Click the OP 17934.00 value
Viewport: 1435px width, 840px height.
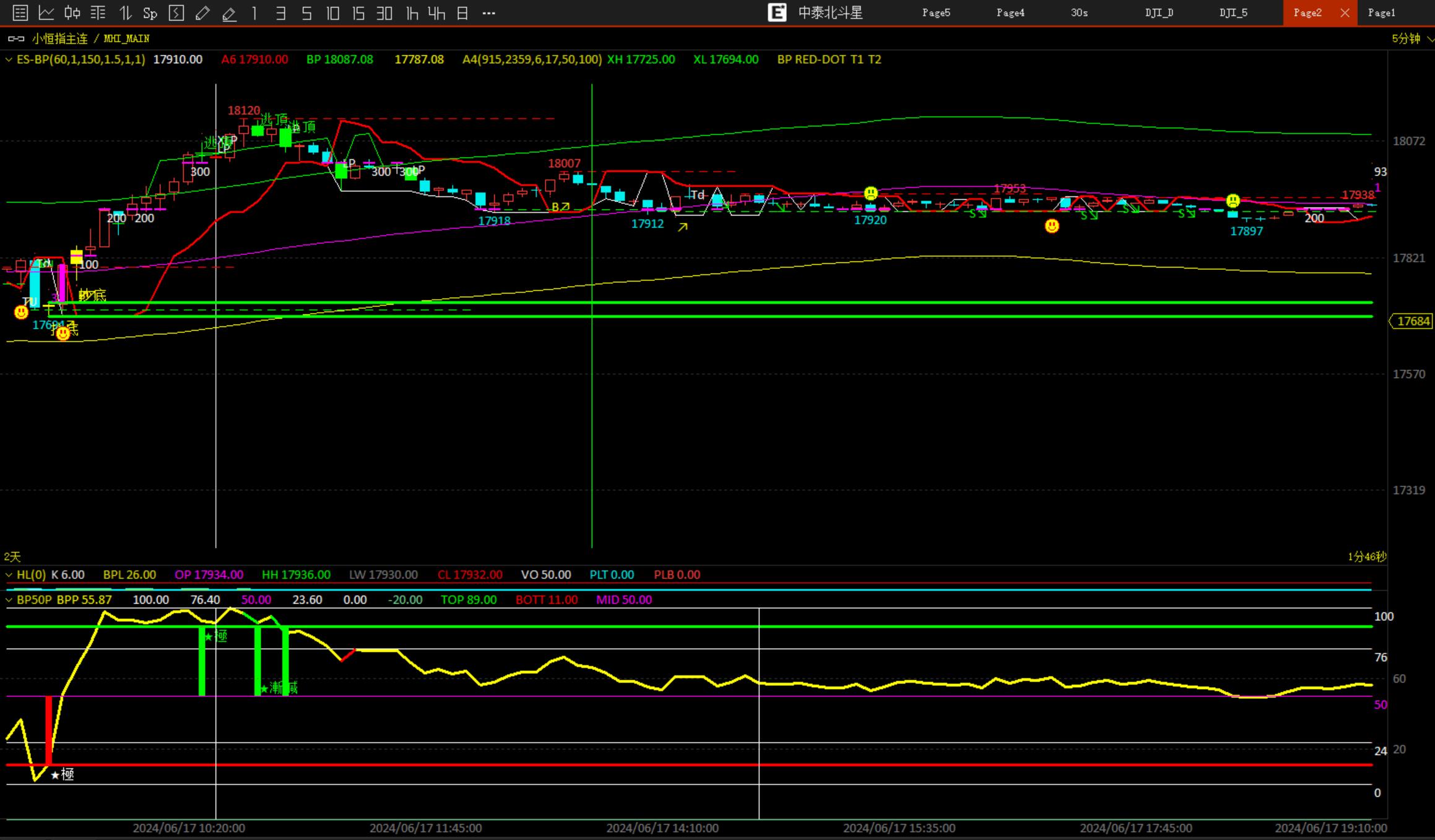click(209, 575)
